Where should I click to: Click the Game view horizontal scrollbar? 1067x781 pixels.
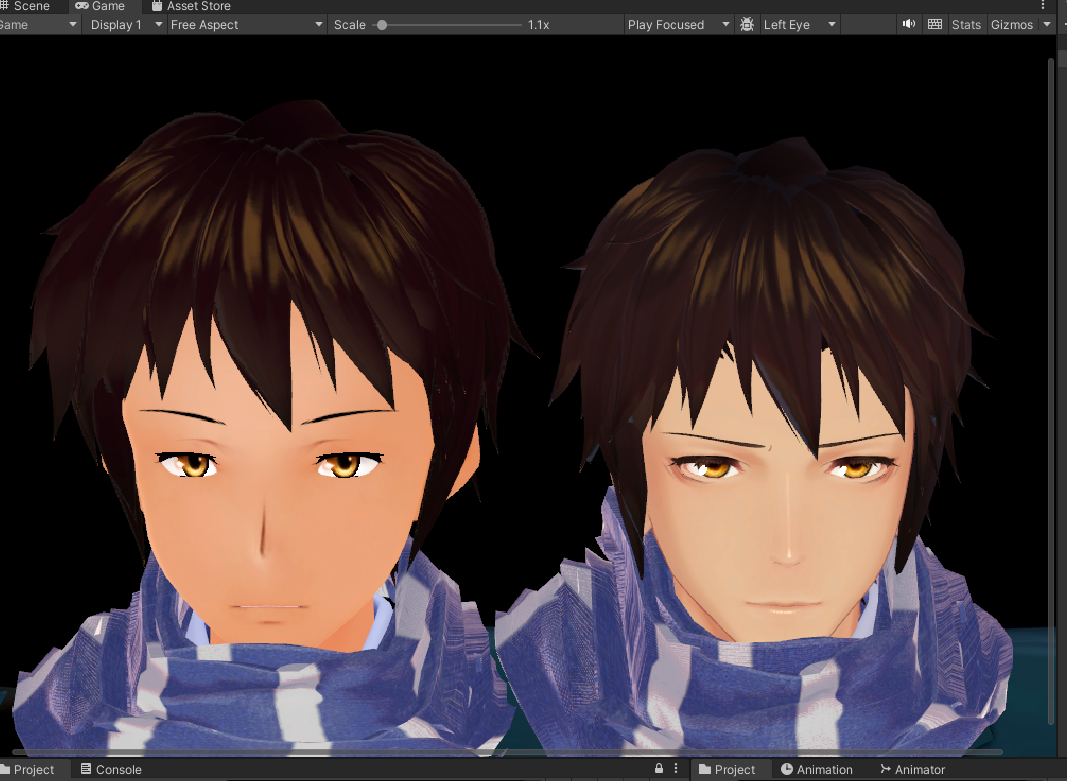point(507,752)
